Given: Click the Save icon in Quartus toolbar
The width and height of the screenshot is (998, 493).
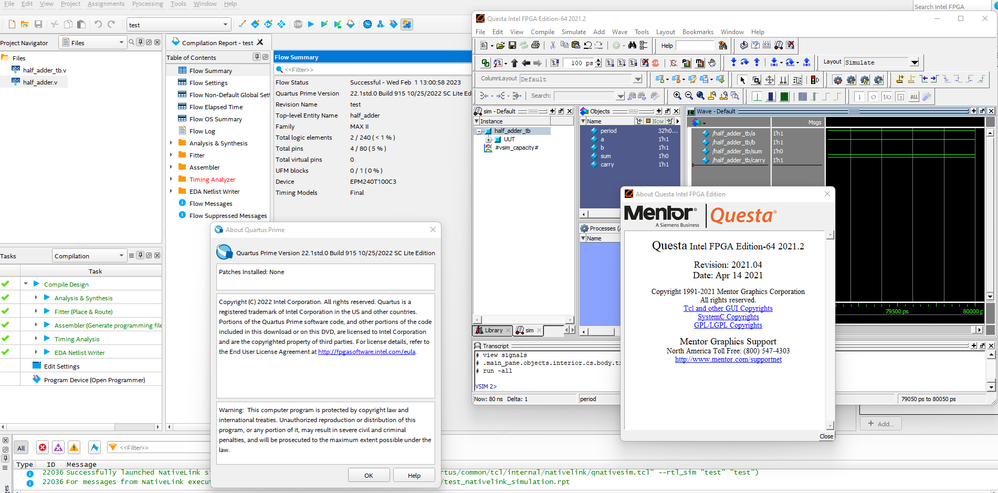Looking at the screenshot, I should click(x=38, y=24).
